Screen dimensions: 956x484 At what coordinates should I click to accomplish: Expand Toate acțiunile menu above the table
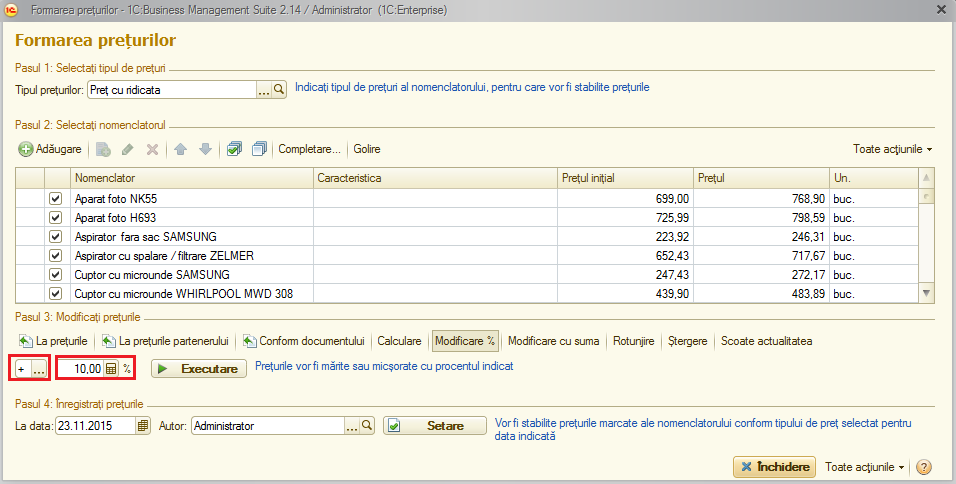(x=893, y=149)
